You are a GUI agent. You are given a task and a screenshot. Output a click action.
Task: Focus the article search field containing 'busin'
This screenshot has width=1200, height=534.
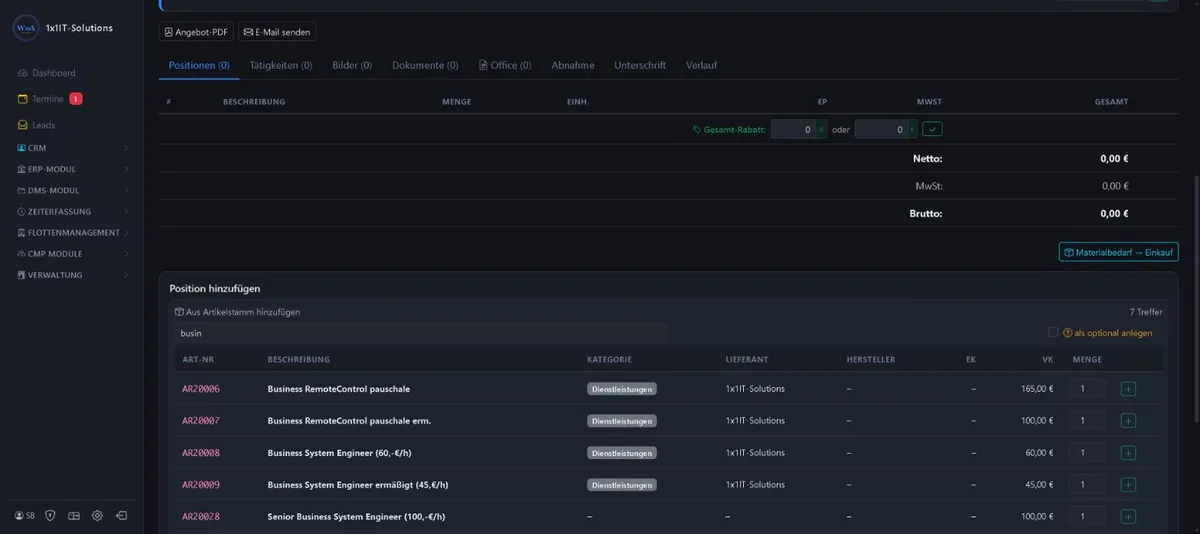tap(420, 333)
